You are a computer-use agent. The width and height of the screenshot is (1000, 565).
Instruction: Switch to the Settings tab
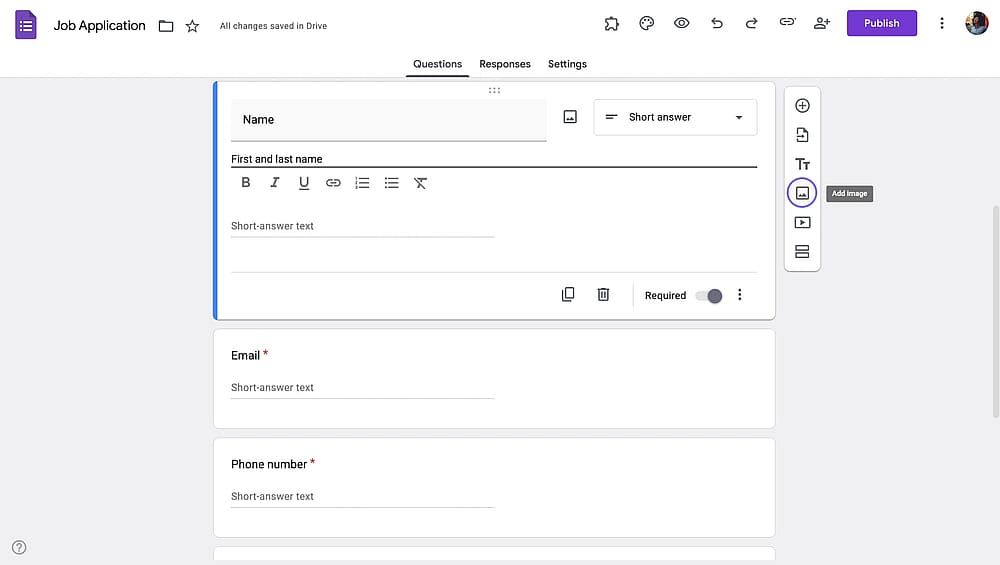point(567,64)
